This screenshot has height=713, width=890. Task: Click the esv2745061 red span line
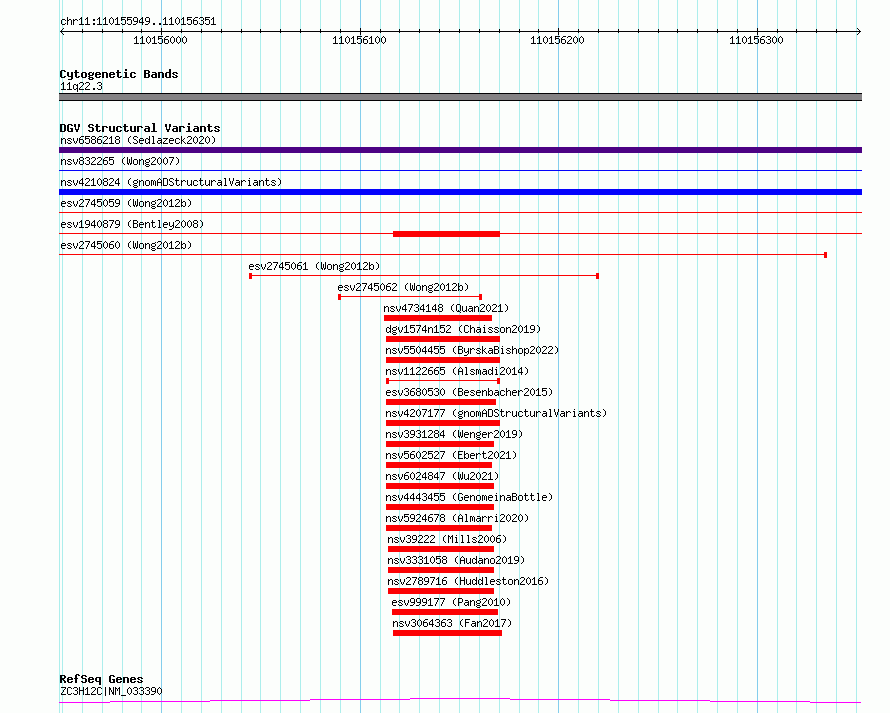point(424,276)
